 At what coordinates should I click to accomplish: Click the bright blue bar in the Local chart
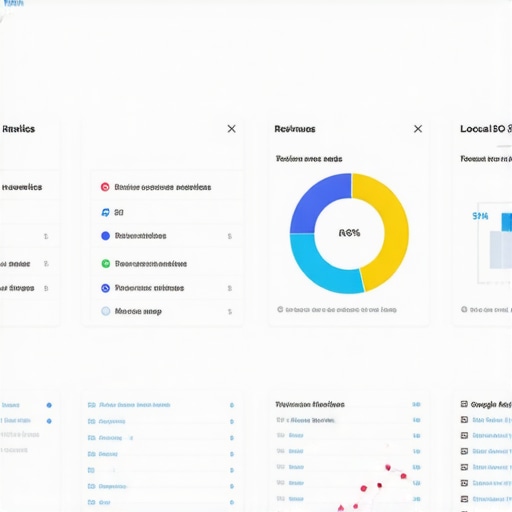[507, 222]
